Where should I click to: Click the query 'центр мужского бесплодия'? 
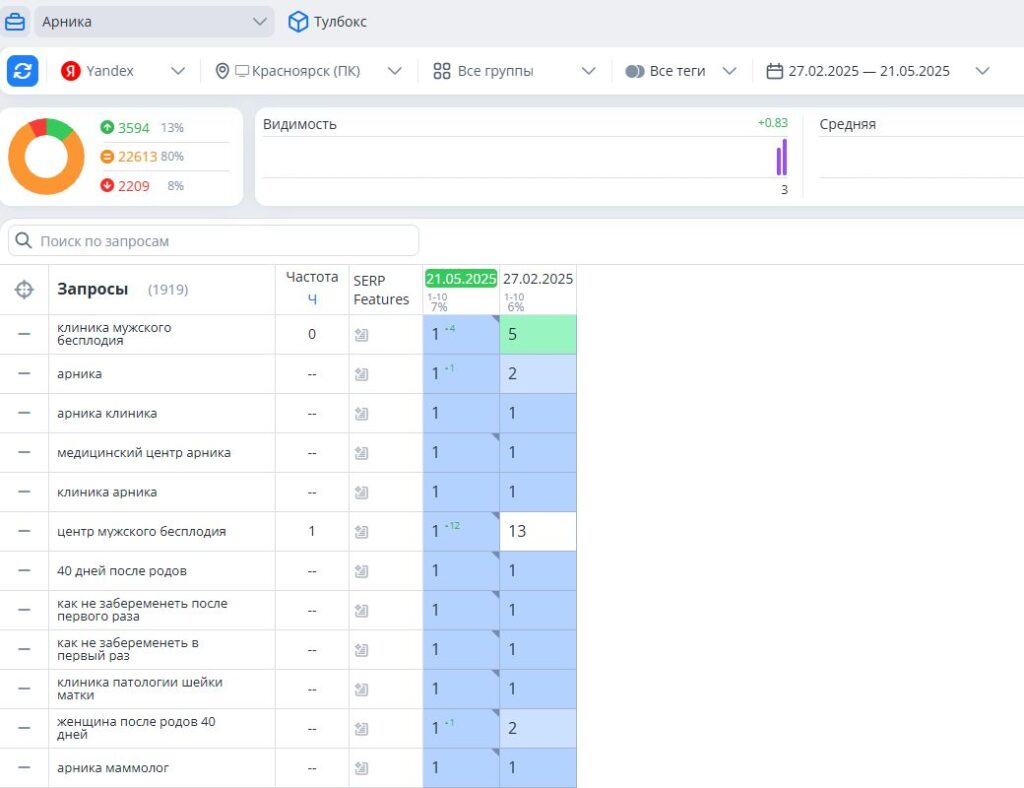tap(142, 531)
